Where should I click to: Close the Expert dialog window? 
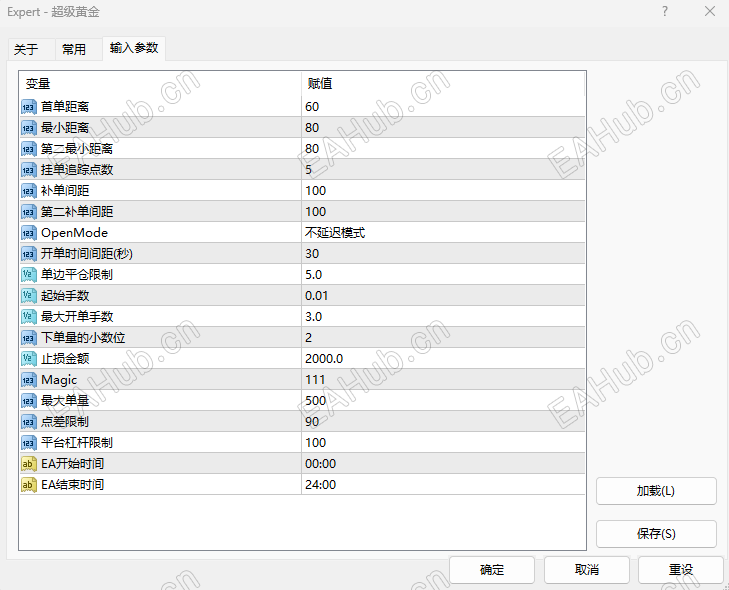pos(710,12)
